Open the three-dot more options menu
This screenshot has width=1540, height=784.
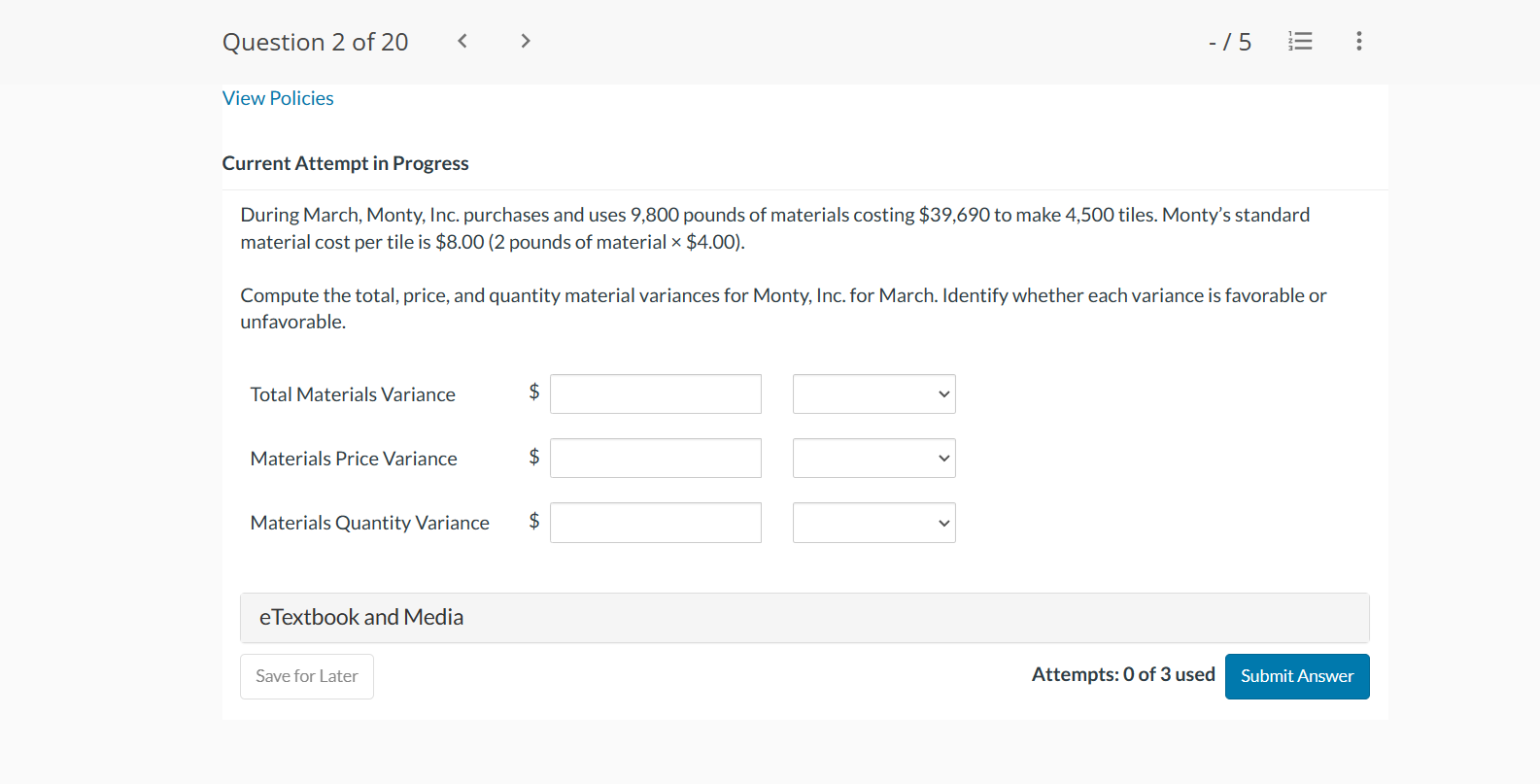tap(1359, 41)
